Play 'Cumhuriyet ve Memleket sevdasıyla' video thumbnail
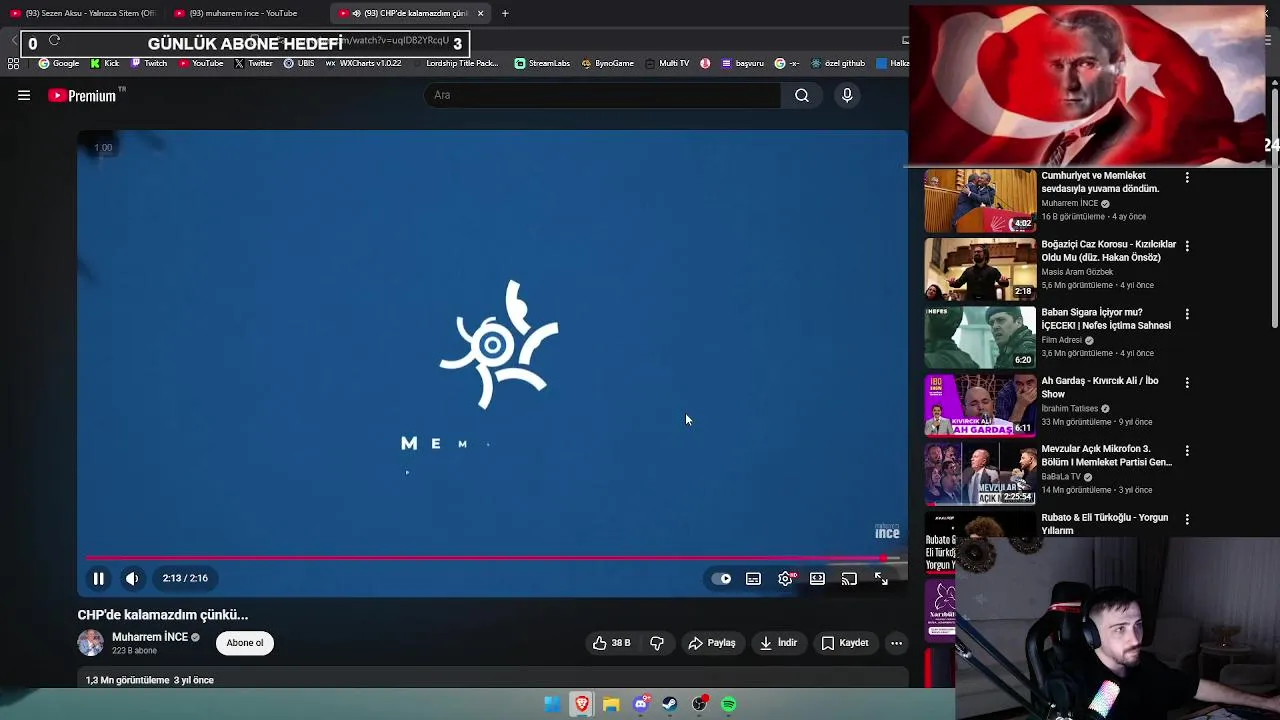 pos(980,201)
